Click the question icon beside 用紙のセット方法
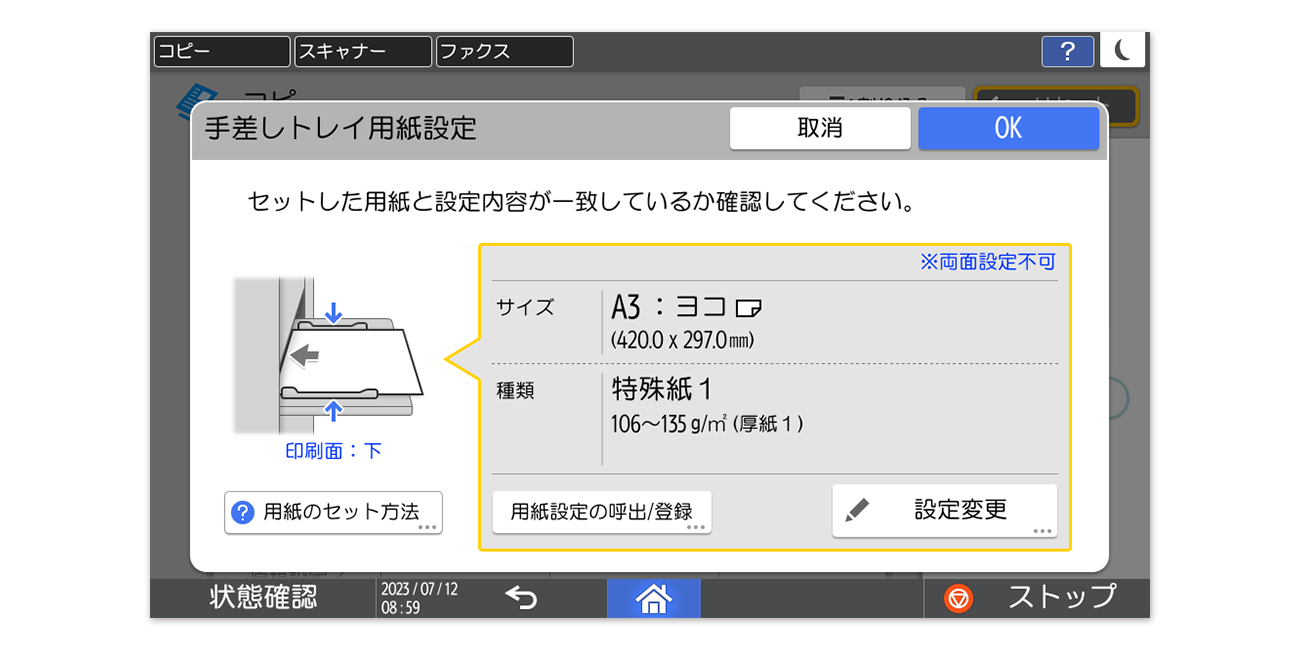This screenshot has height=650, width=1300. (242, 512)
